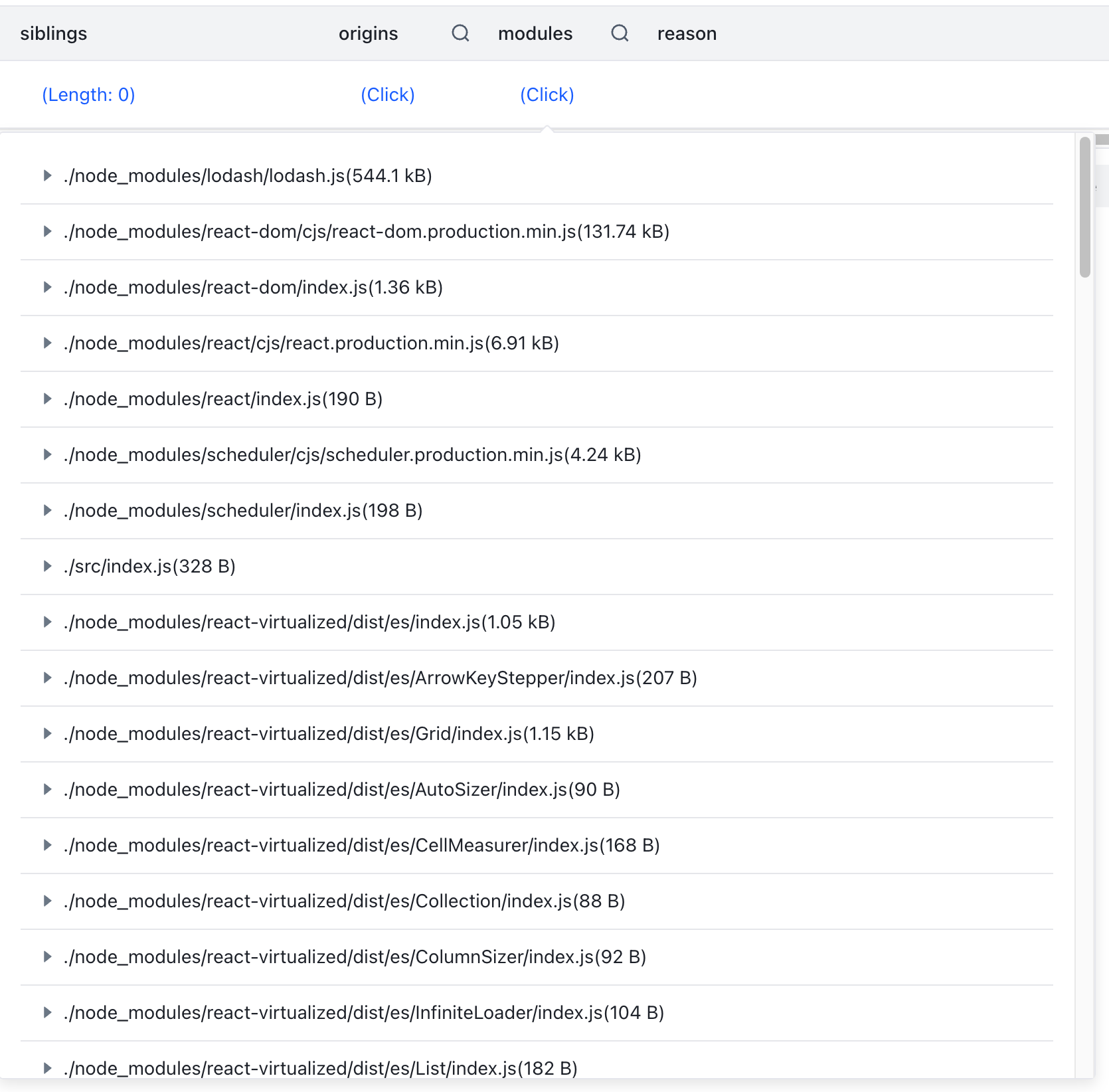The width and height of the screenshot is (1109, 1092).
Task: Expand the ColumnSizer/index.js row arrow
Action: [x=47, y=956]
